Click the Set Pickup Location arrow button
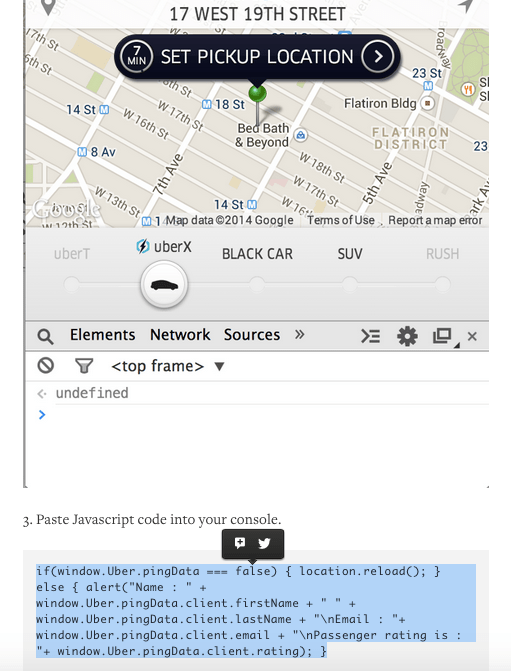Viewport: 511px width, 671px height. (378, 56)
